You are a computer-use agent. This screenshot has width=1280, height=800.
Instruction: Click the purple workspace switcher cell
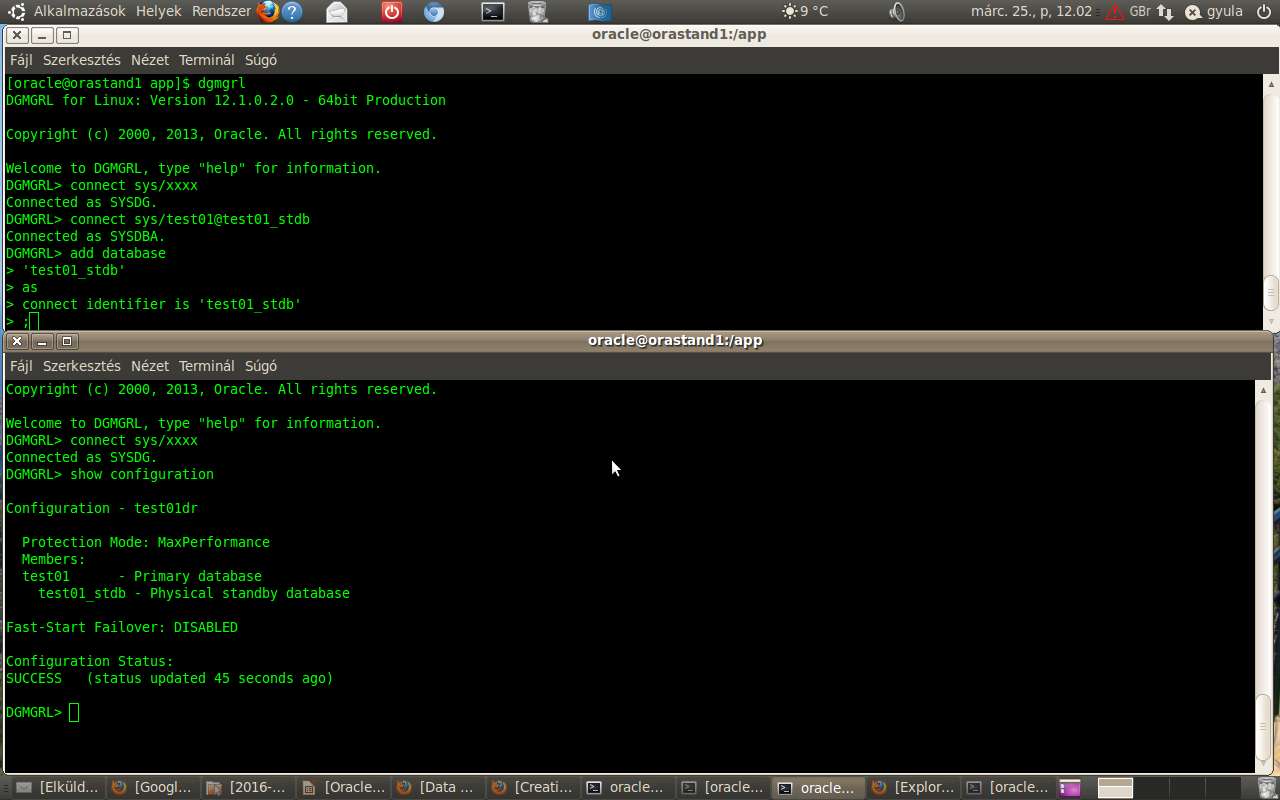click(x=1070, y=788)
